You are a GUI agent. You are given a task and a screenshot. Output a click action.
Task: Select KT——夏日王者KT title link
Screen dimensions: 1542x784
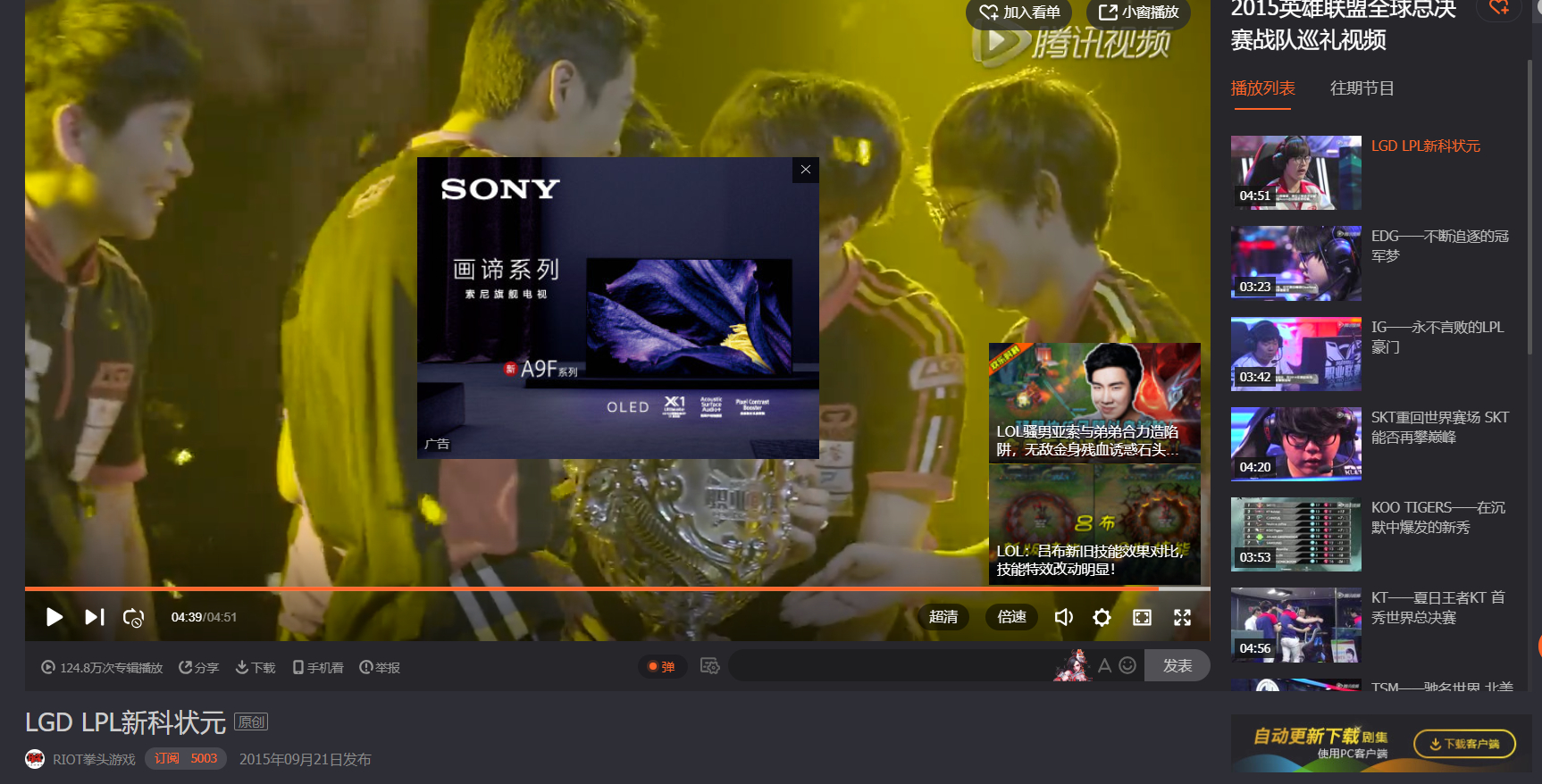(1438, 607)
